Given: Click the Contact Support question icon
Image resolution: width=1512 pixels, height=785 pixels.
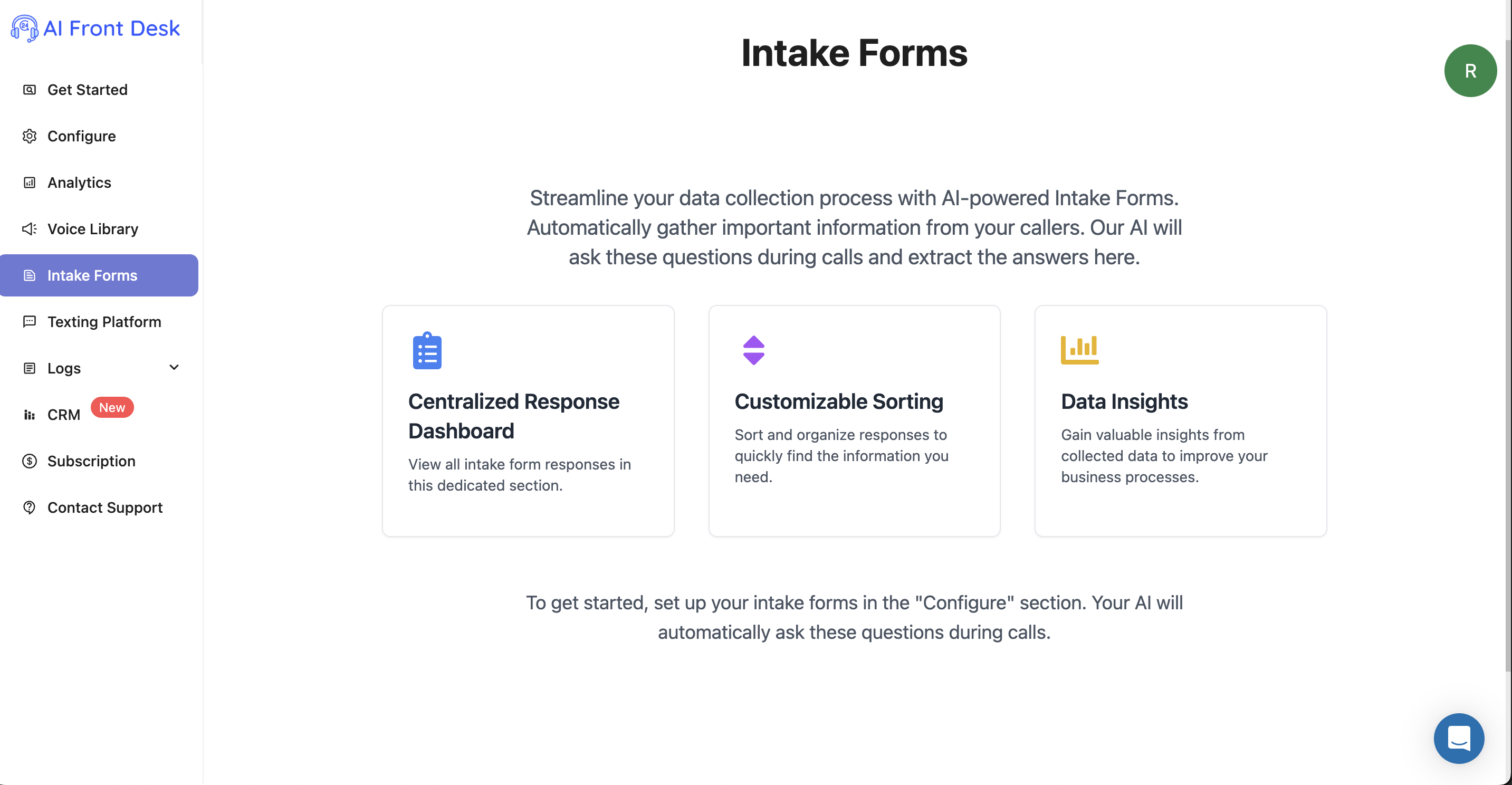Looking at the screenshot, I should 30,508.
